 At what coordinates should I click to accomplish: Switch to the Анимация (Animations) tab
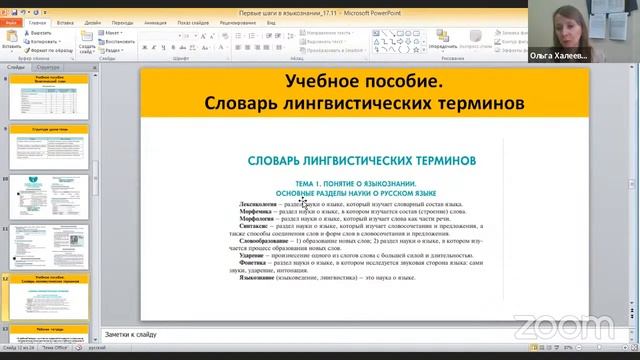coord(155,23)
